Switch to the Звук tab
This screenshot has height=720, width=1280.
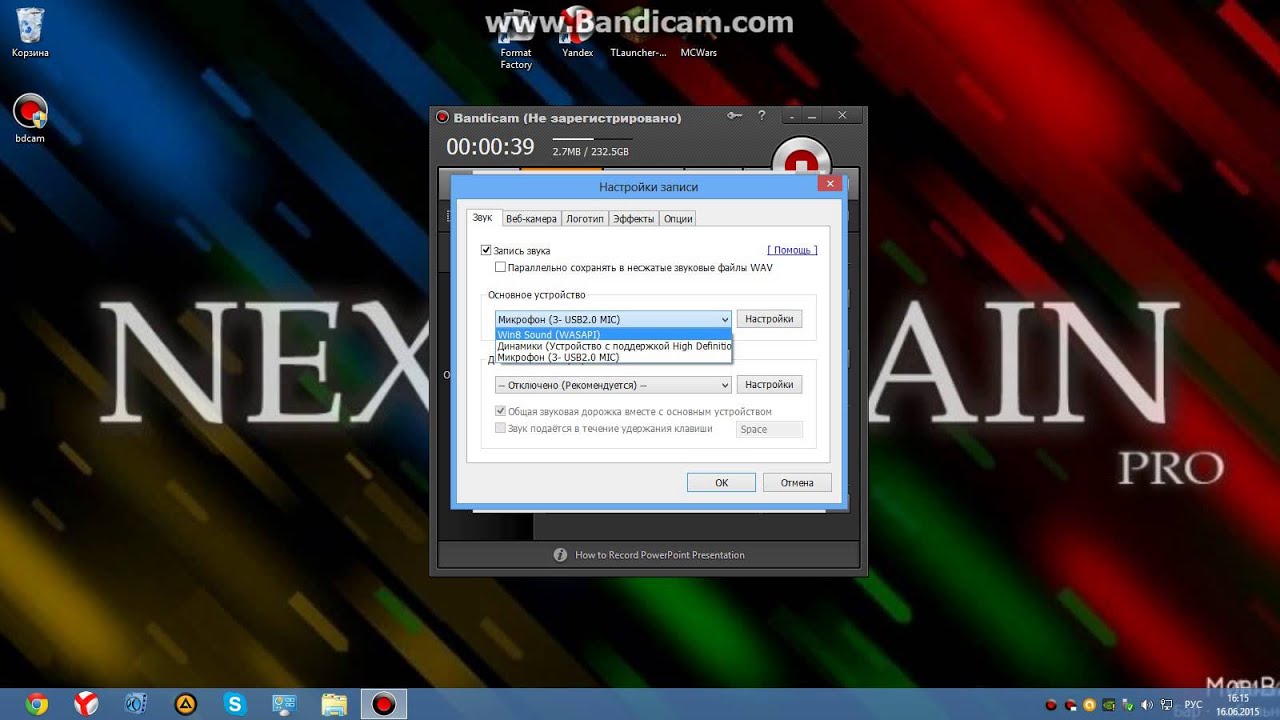pyautogui.click(x=483, y=217)
